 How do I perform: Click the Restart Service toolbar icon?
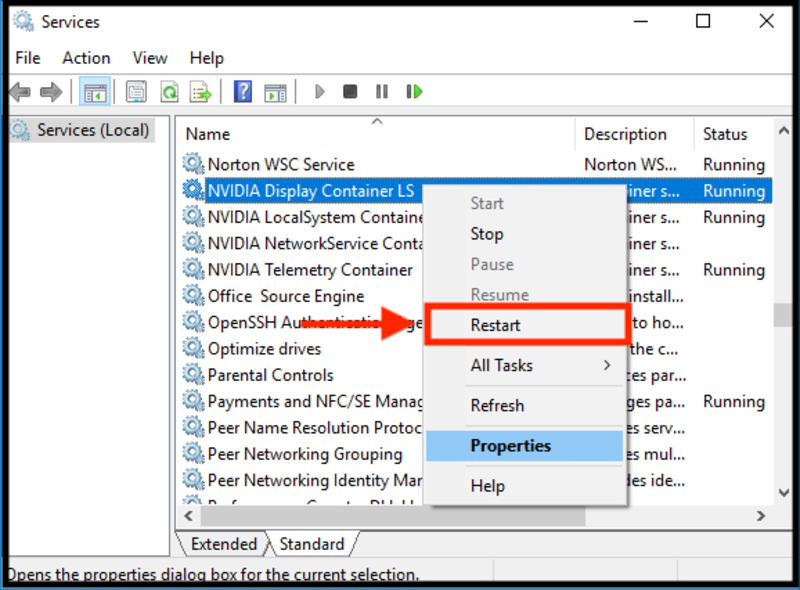click(414, 92)
